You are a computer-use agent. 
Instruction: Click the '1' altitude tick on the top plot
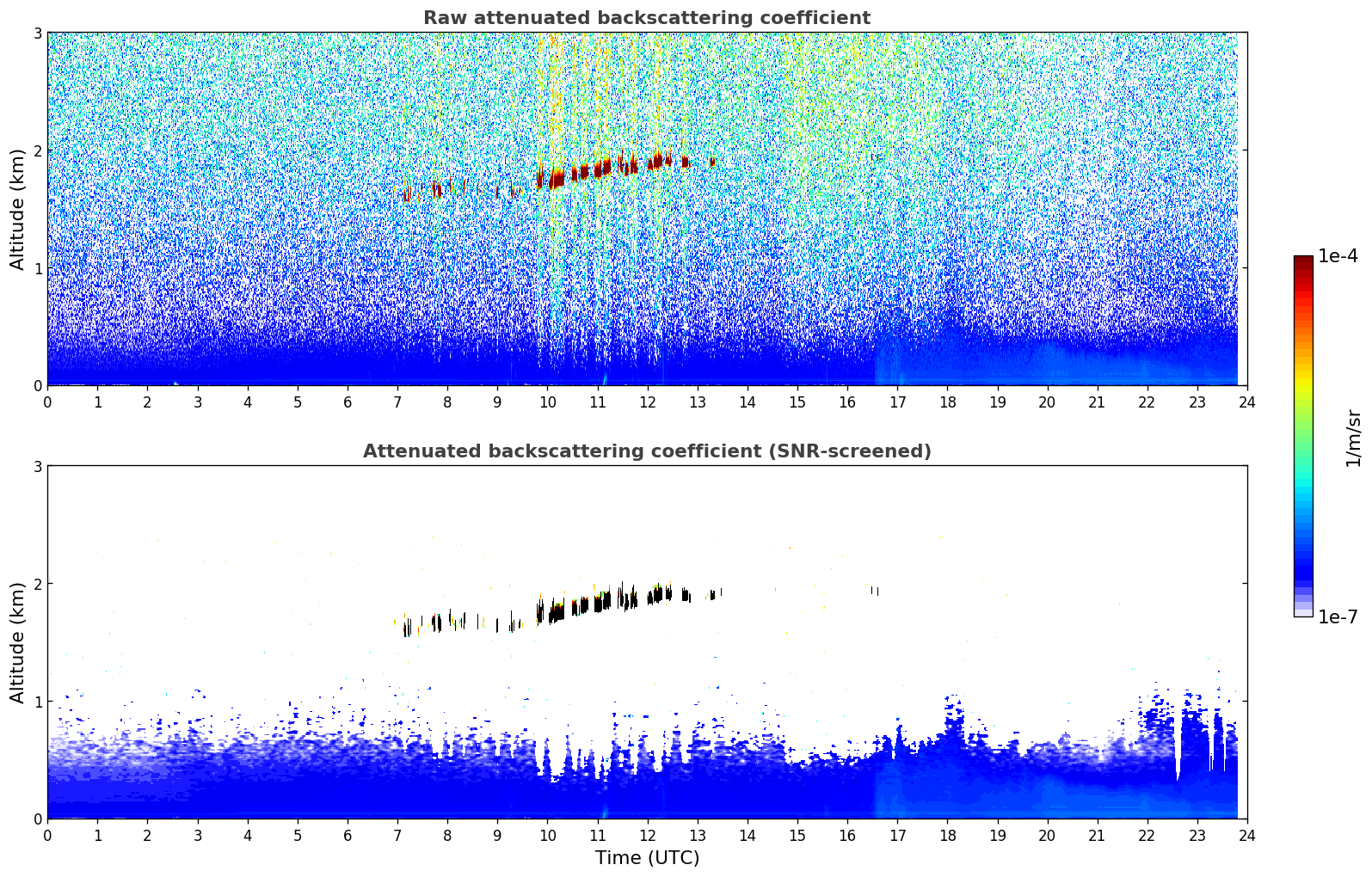tap(37, 268)
